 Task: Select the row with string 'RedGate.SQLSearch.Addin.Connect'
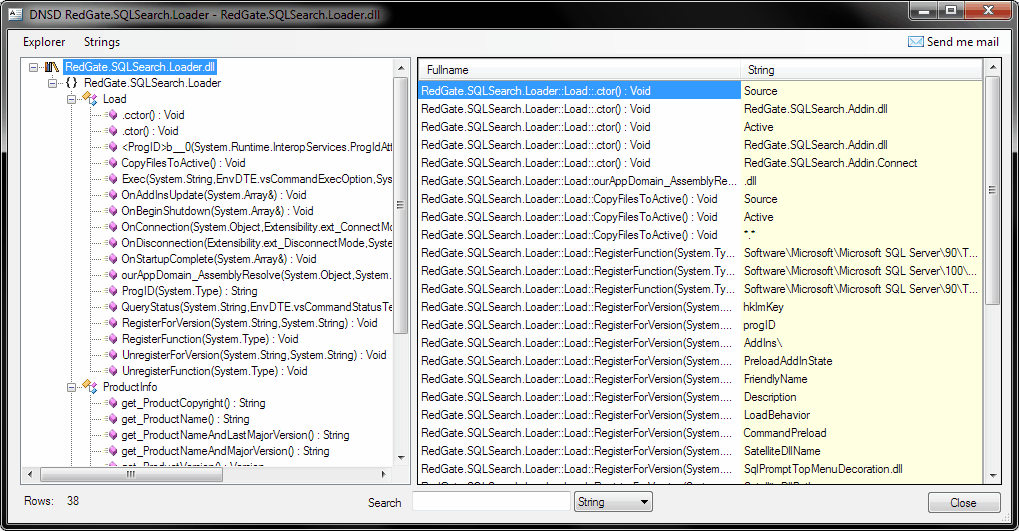(701, 163)
